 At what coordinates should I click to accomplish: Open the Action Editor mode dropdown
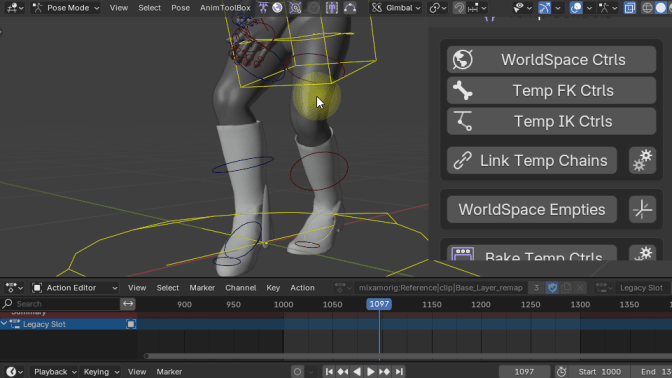tap(75, 288)
